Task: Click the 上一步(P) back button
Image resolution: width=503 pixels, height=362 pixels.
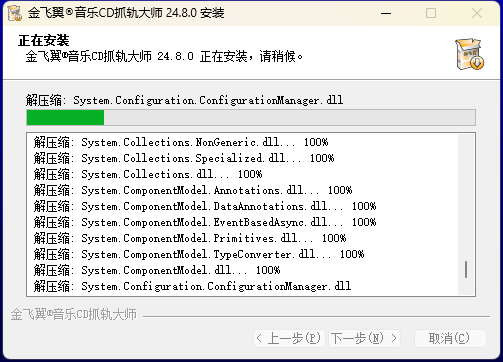Action: pos(289,338)
